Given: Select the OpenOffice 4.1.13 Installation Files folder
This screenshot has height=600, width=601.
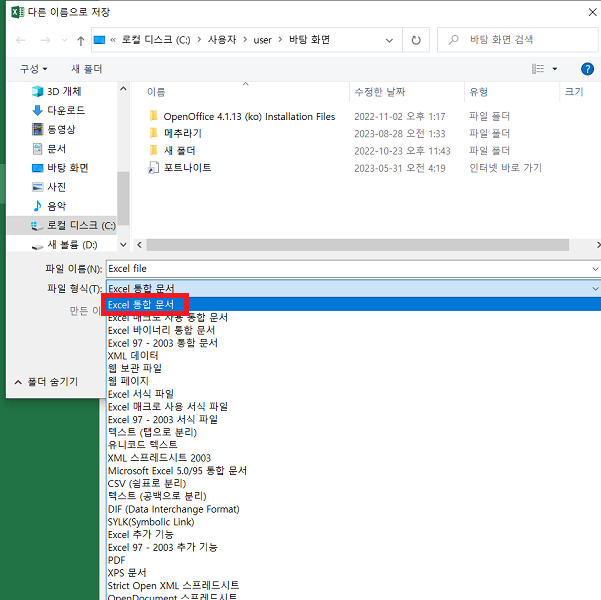Looking at the screenshot, I should [x=242, y=116].
